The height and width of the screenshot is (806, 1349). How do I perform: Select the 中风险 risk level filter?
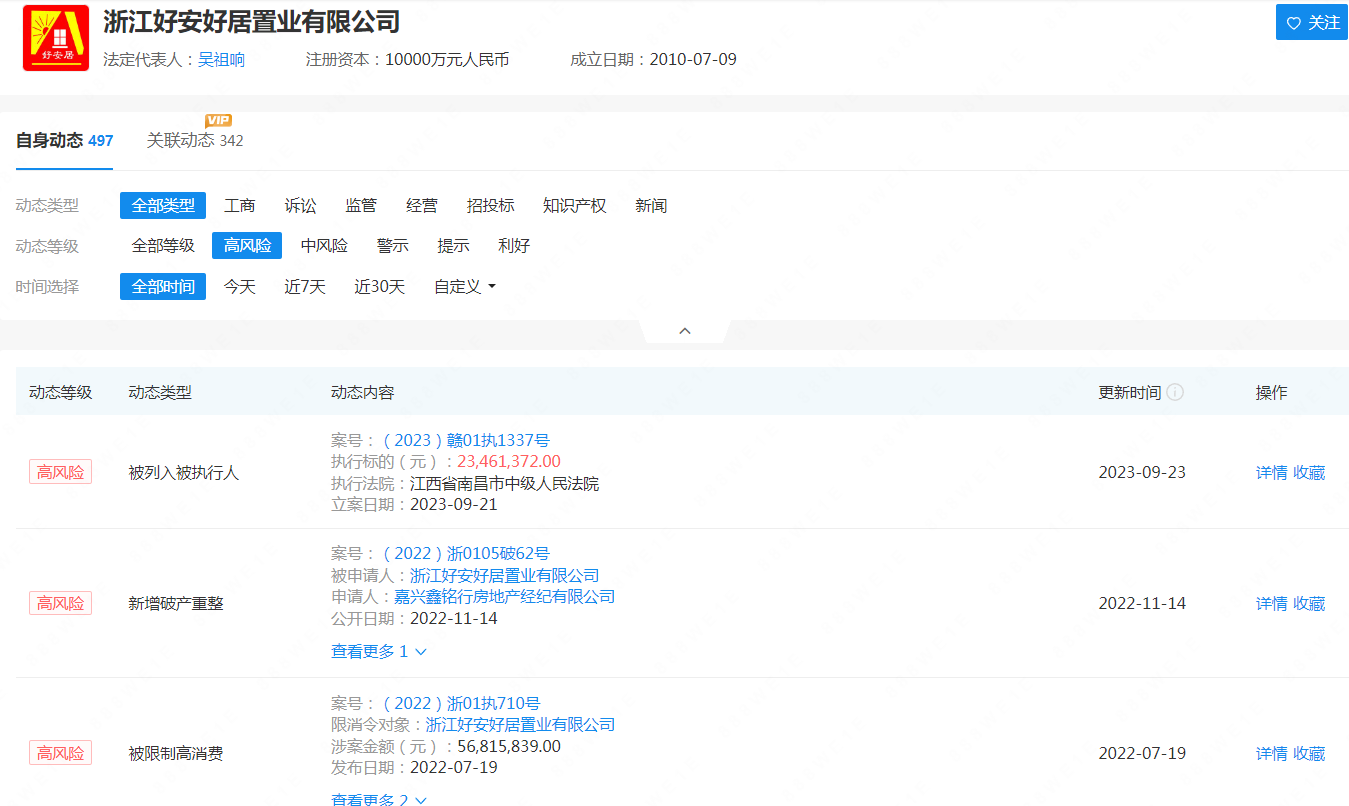[x=324, y=246]
